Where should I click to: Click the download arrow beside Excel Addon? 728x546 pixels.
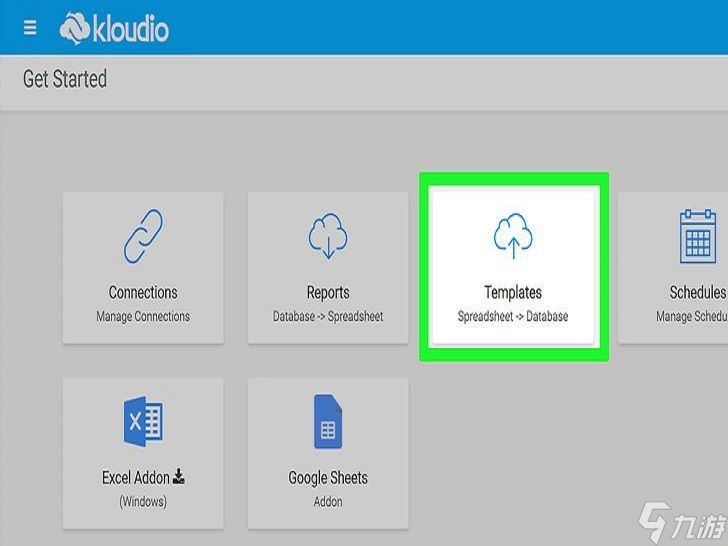pyautogui.click(x=179, y=476)
